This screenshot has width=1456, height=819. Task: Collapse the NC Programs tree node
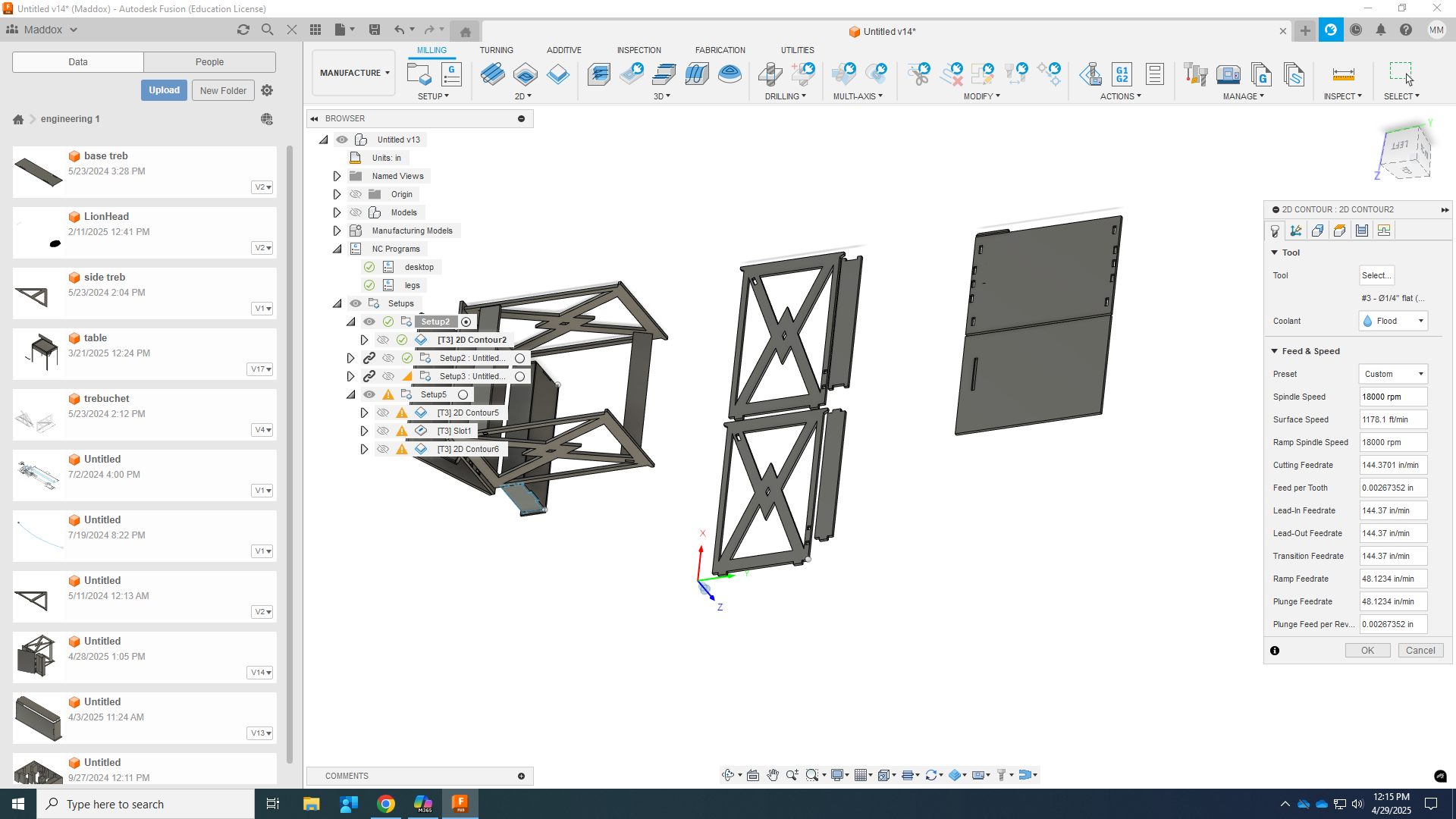point(337,249)
